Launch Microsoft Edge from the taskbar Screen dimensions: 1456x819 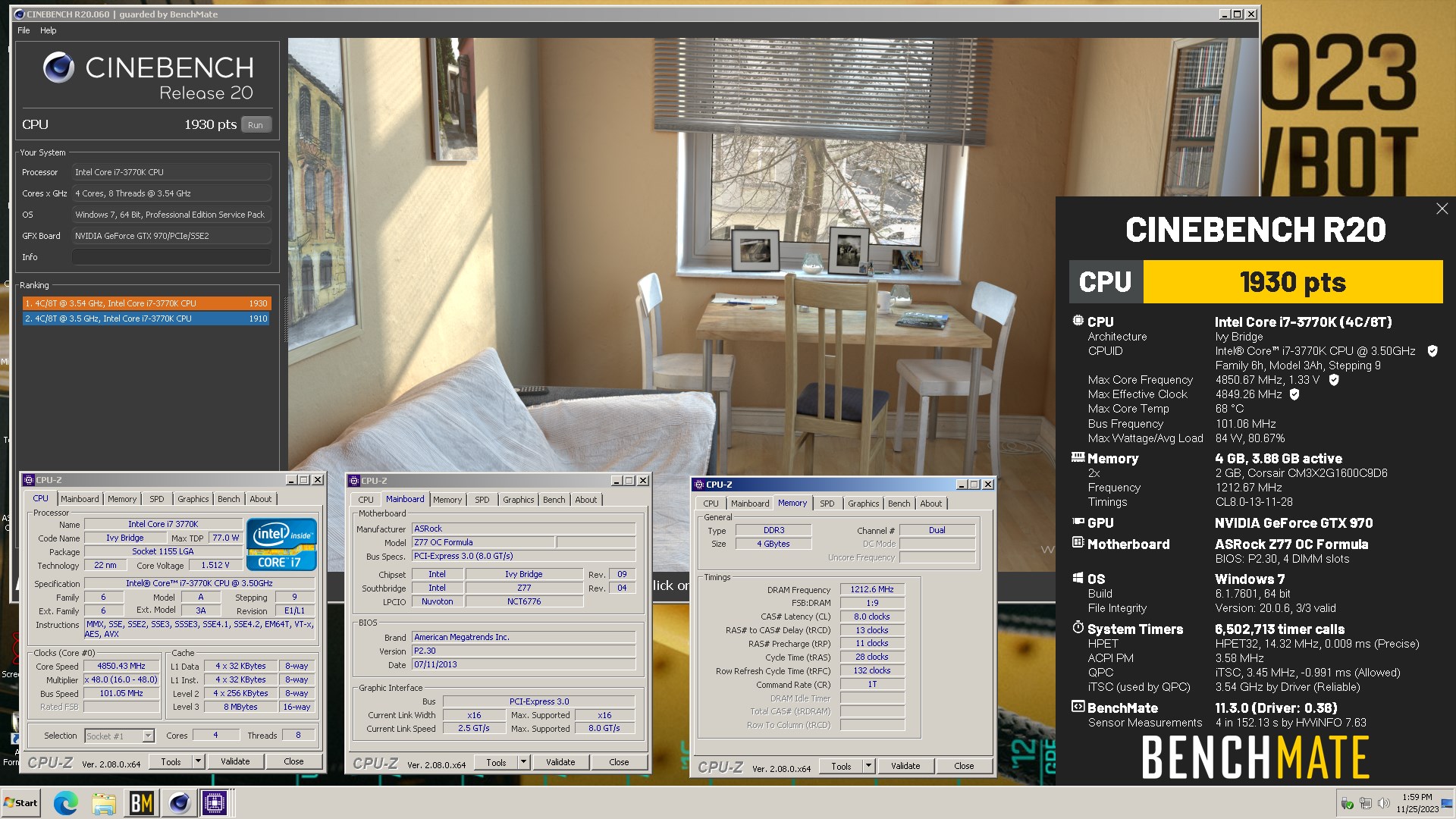click(65, 803)
